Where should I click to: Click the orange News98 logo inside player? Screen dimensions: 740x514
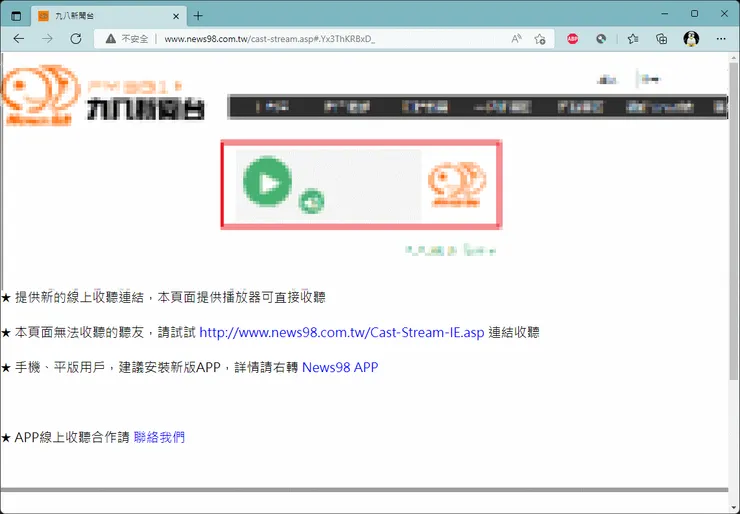[x=457, y=184]
